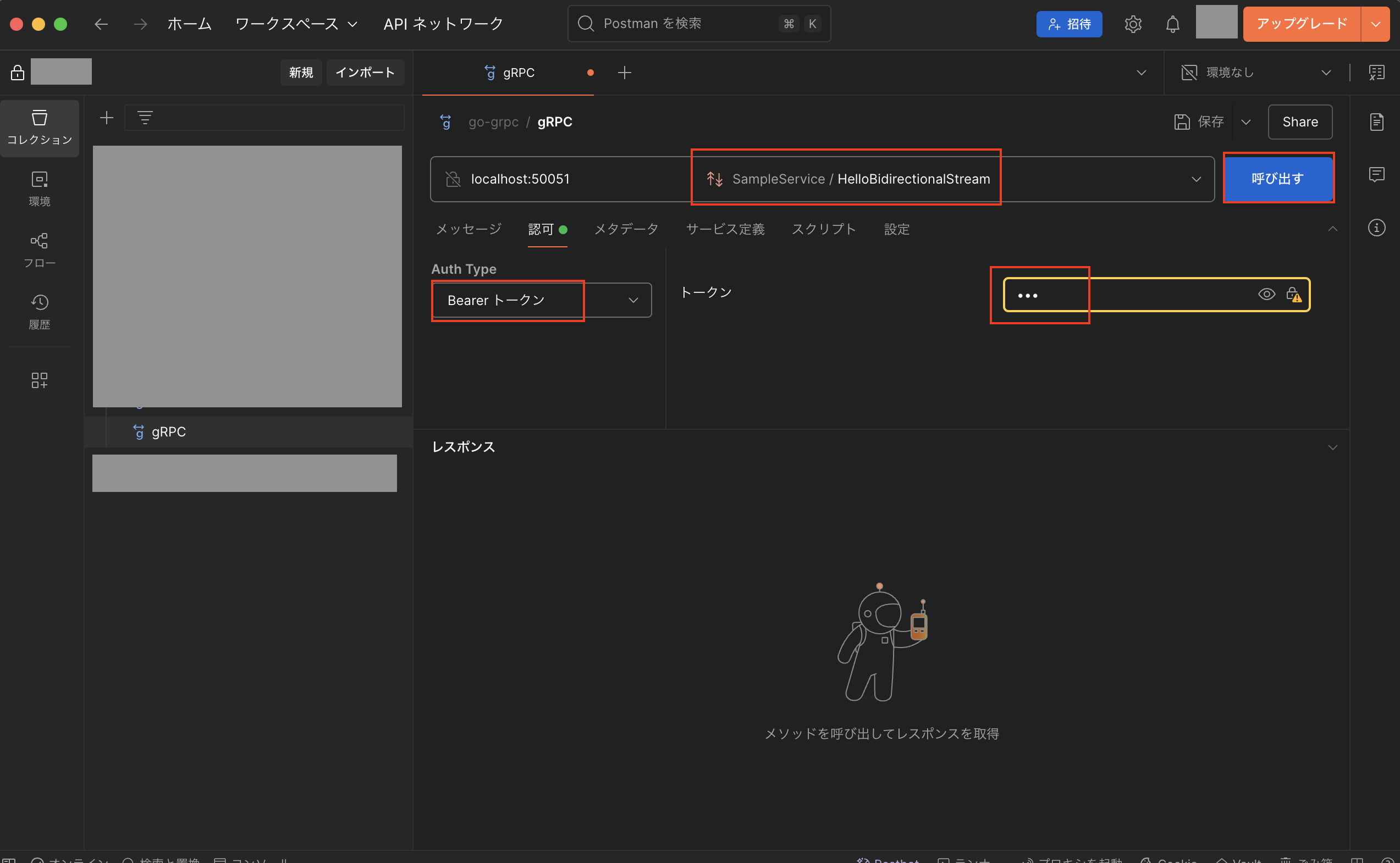1400x863 pixels.
Task: Open the method selector dropdown chevron
Action: click(1196, 179)
